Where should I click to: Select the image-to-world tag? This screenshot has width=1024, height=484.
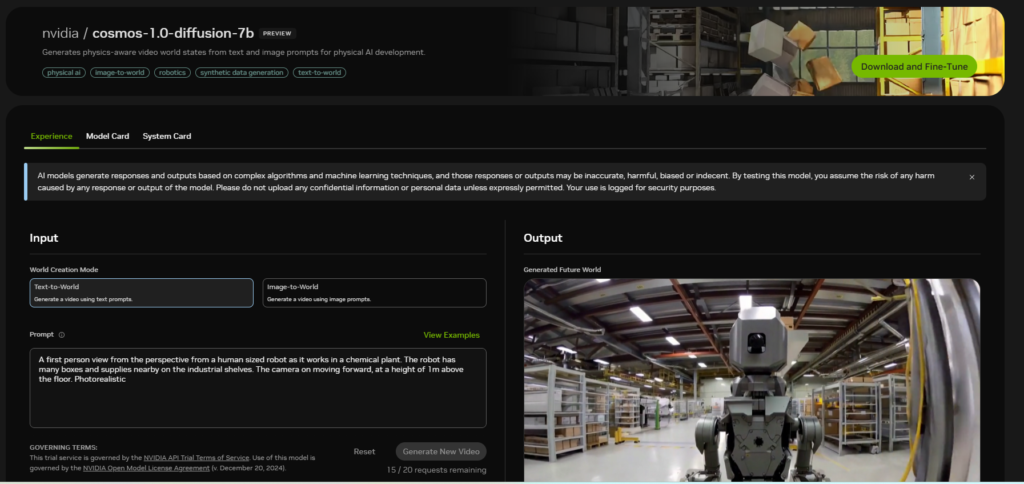click(x=119, y=72)
